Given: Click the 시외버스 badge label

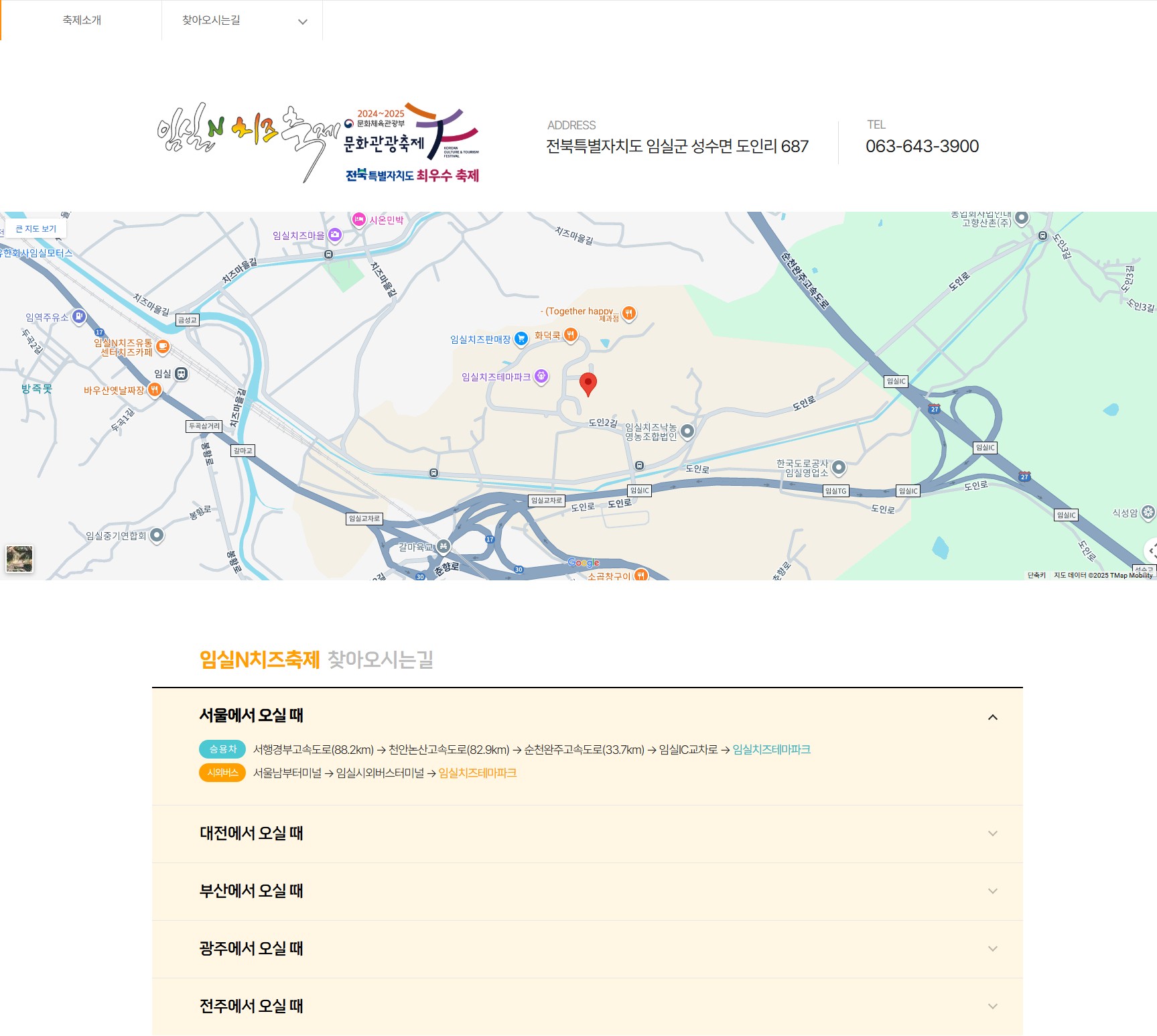Looking at the screenshot, I should click(223, 773).
